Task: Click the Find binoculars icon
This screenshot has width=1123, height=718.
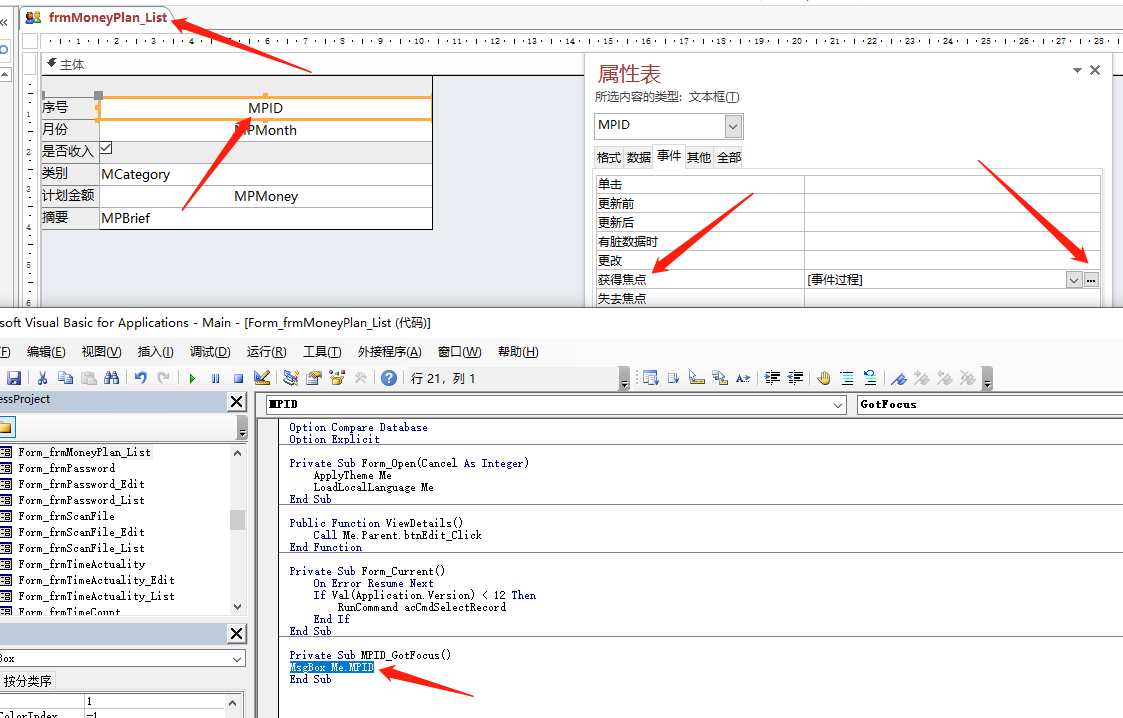Action: point(112,378)
